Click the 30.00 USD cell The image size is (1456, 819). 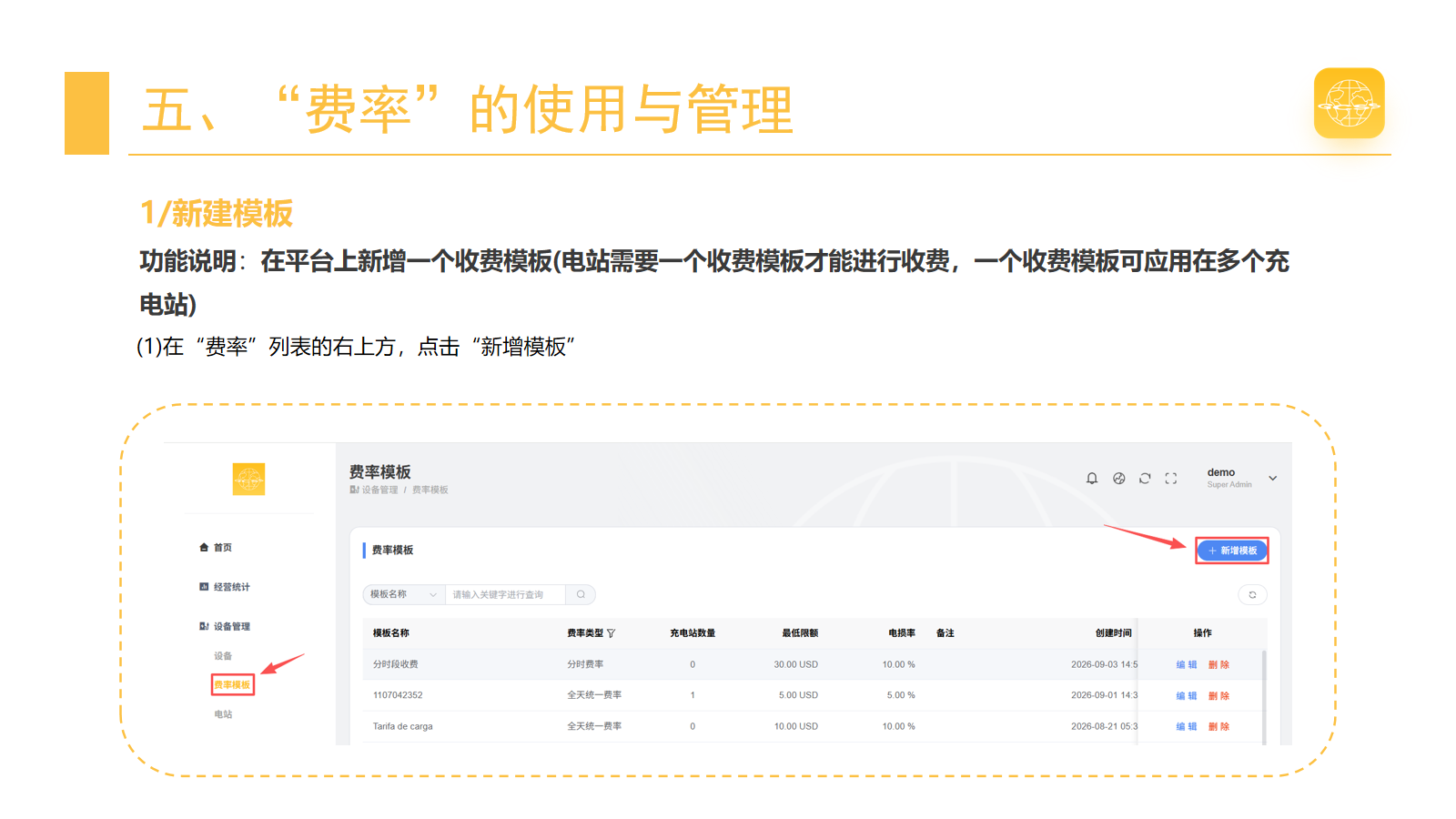(796, 664)
